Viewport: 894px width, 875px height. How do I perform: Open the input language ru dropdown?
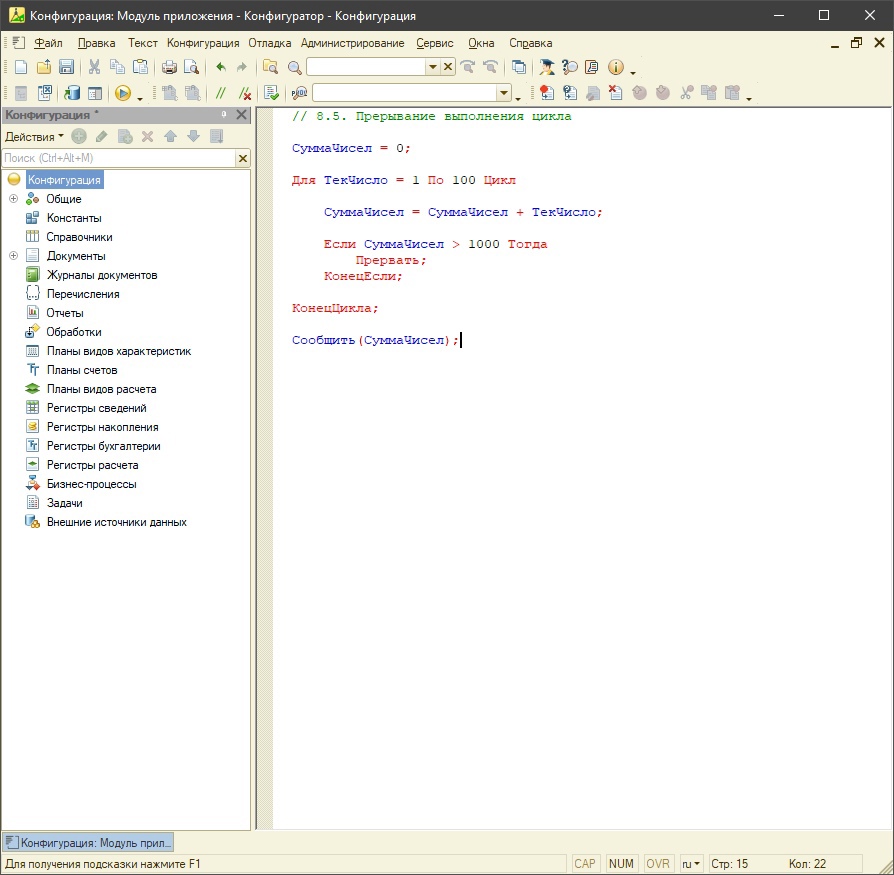691,864
